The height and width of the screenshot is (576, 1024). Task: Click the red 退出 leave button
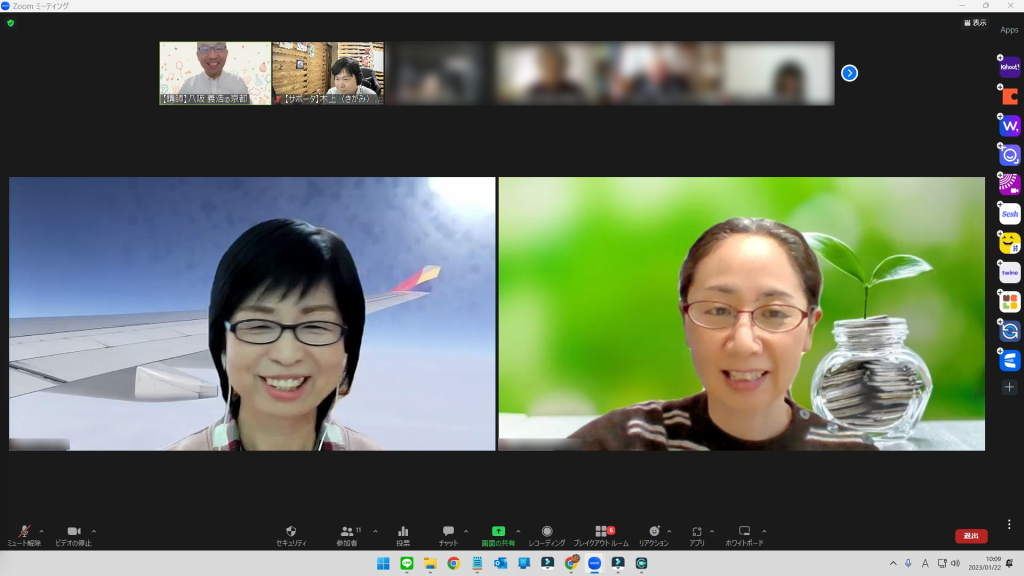(x=971, y=536)
